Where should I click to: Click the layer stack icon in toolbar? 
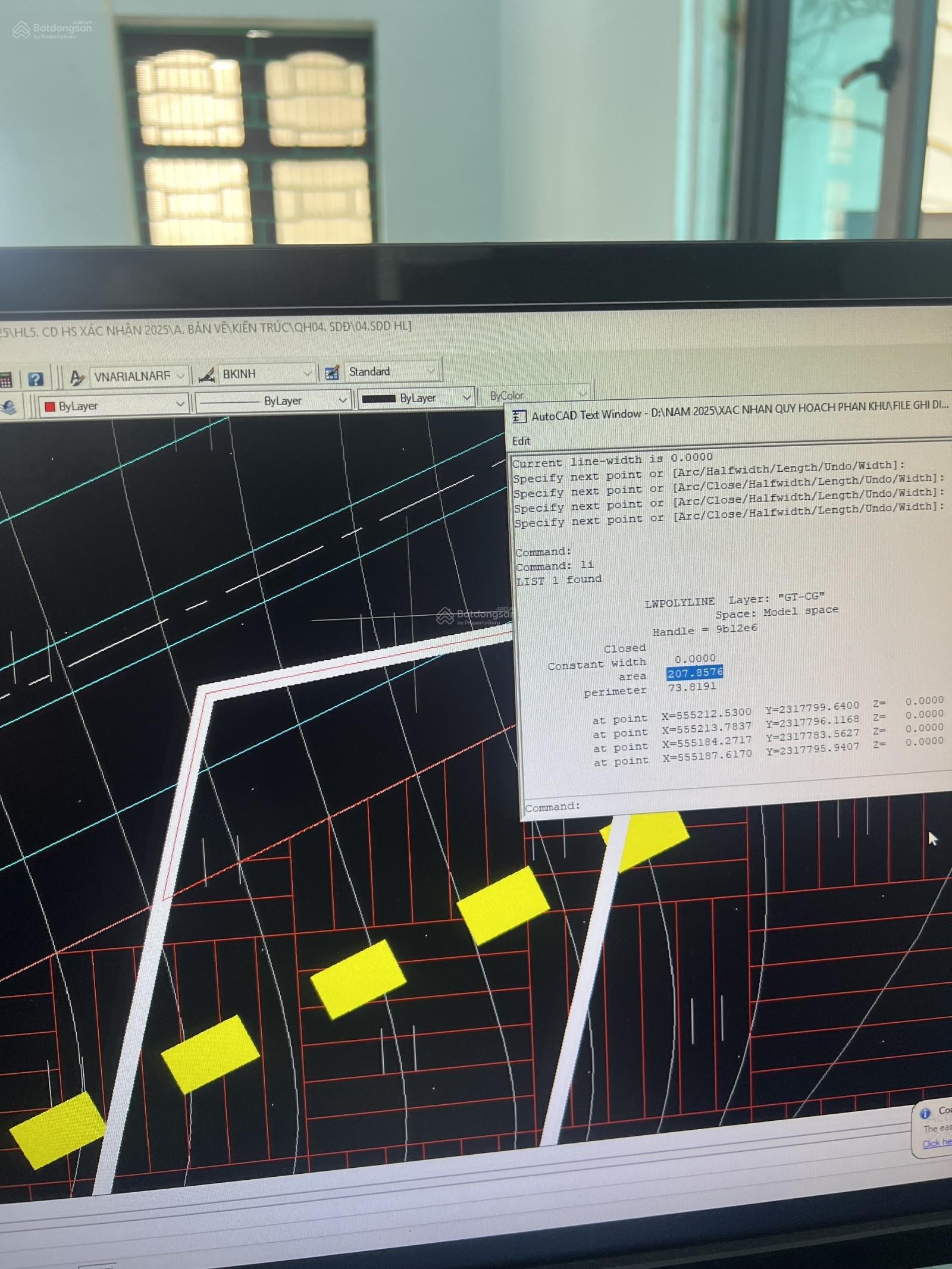[9, 408]
